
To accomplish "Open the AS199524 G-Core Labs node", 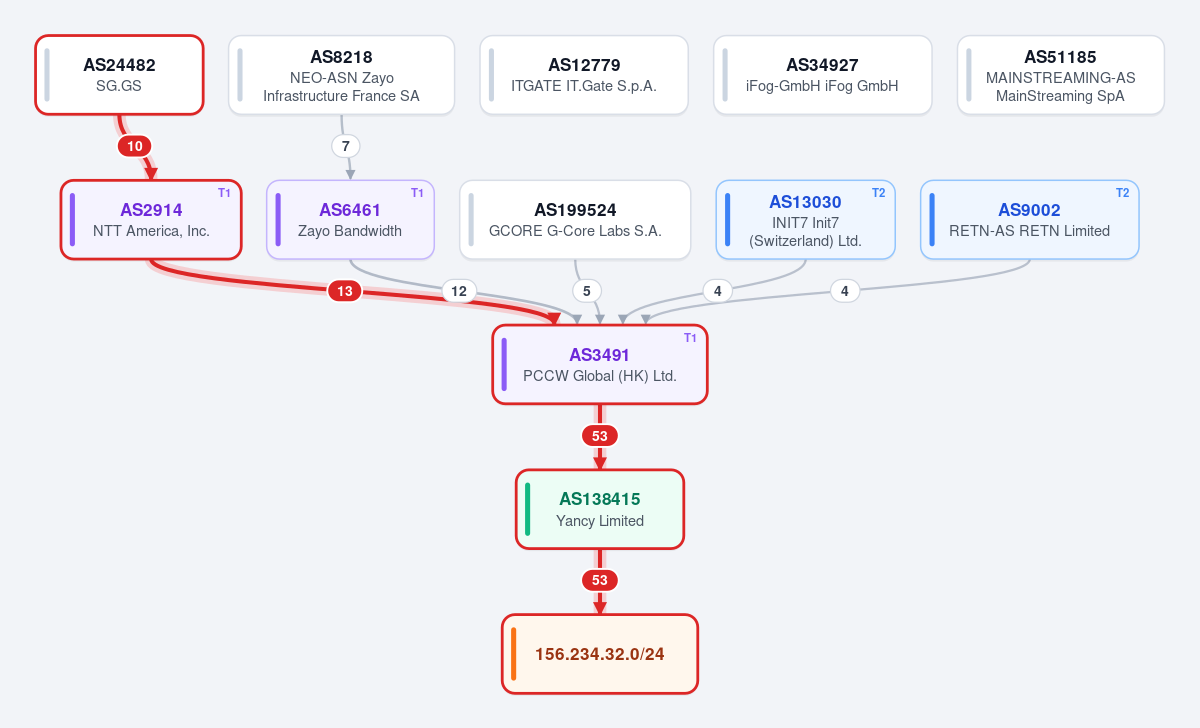I will (x=575, y=220).
